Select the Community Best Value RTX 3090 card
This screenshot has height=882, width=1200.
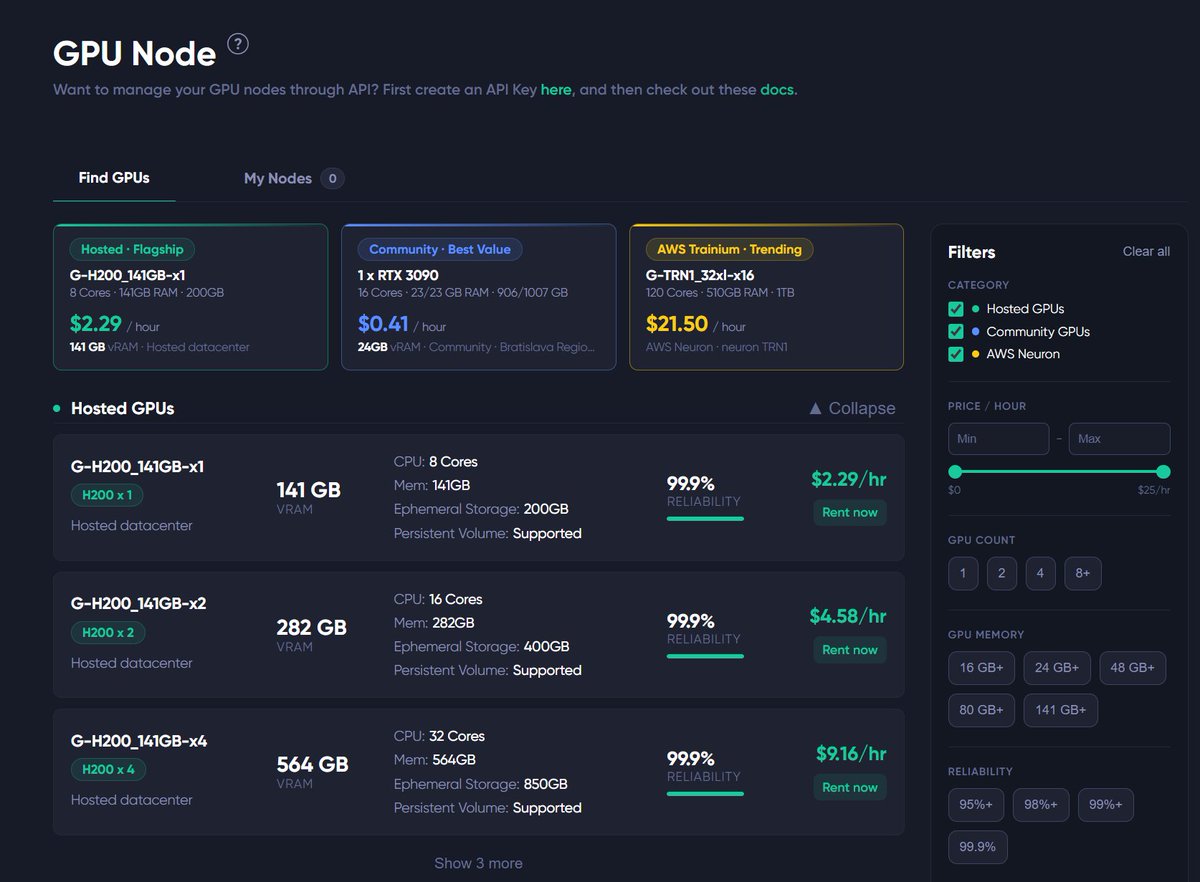click(478, 297)
